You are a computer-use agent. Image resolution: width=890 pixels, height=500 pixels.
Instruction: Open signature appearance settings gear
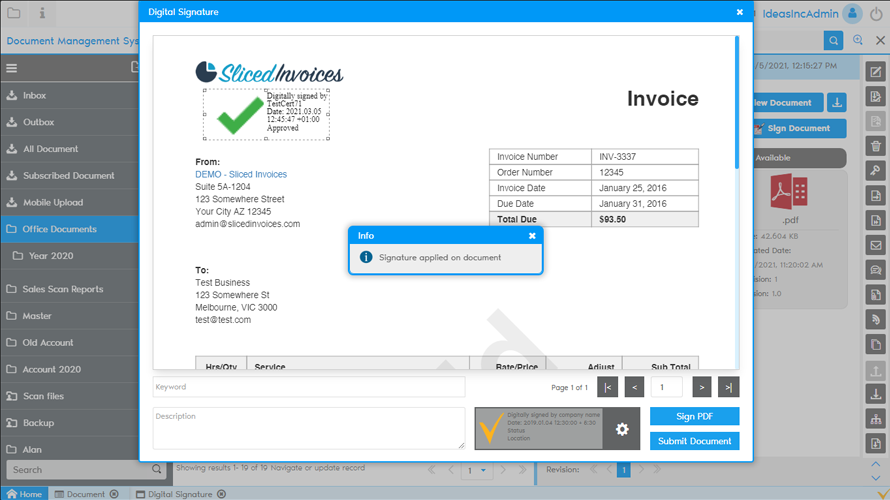(x=622, y=429)
